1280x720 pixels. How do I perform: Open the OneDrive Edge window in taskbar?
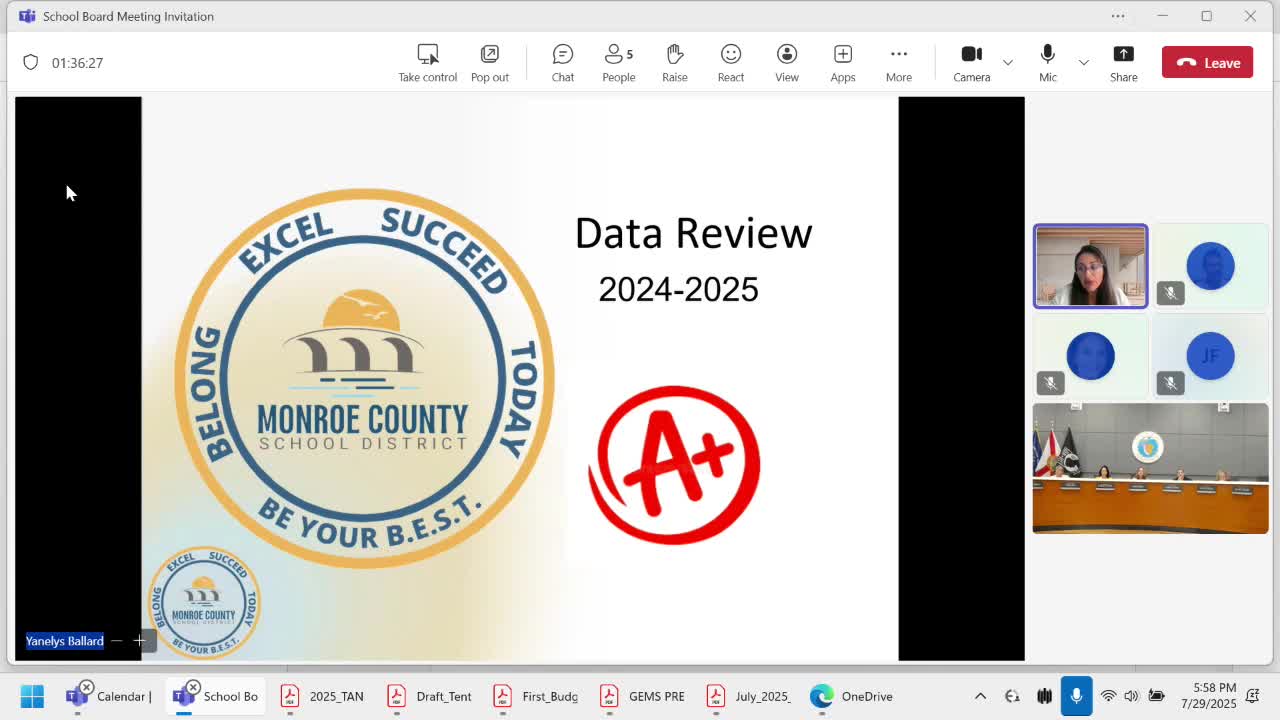click(852, 696)
